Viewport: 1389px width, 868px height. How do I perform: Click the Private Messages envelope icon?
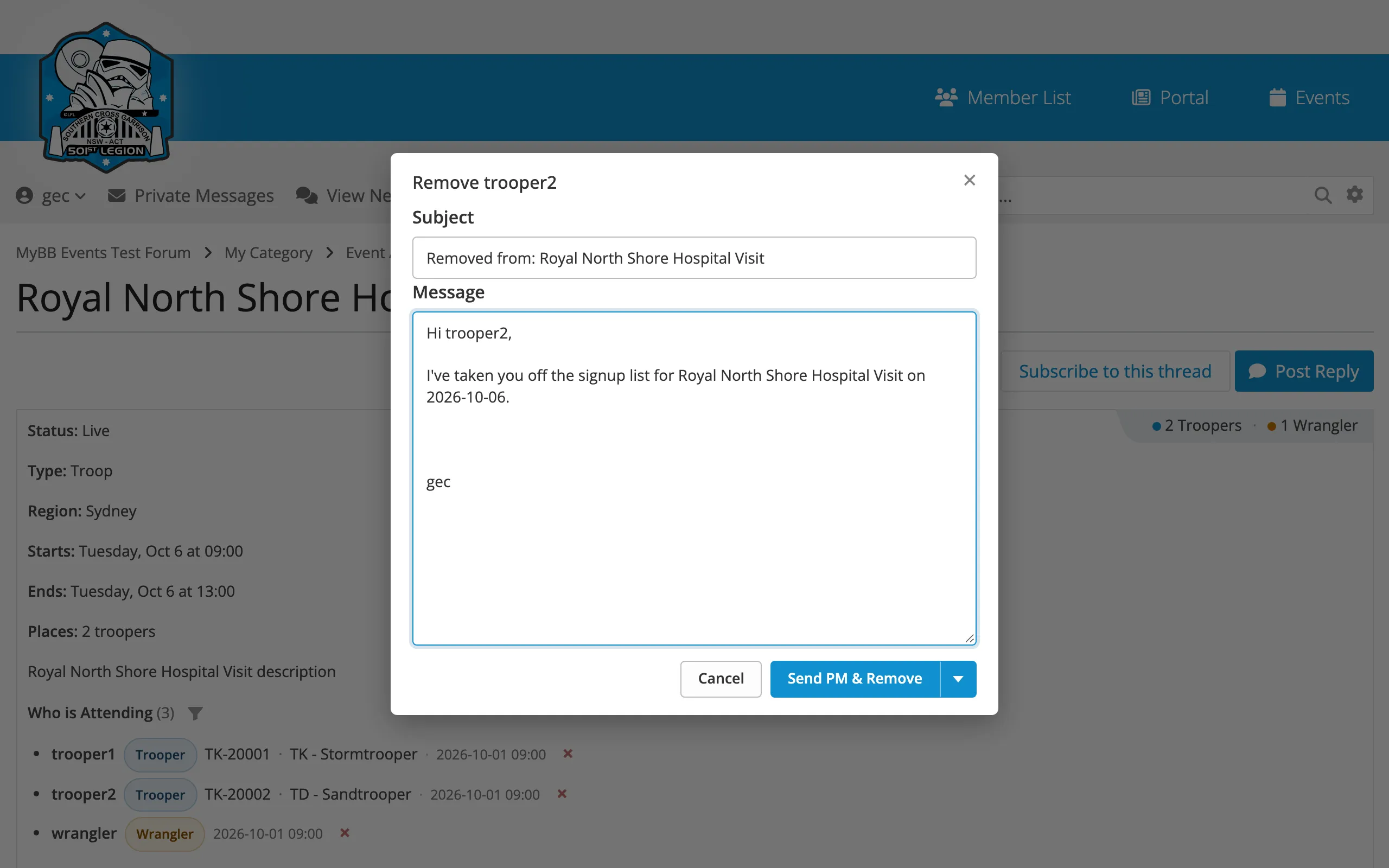[x=117, y=196]
